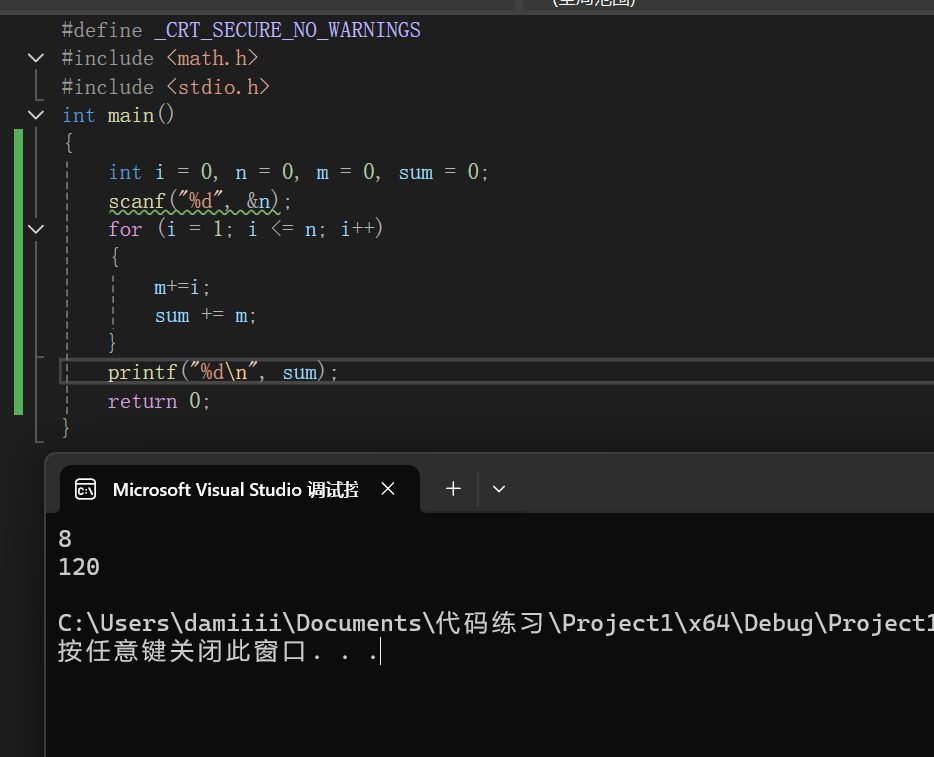Click the console output value 120
The height and width of the screenshot is (757, 934).
[79, 567]
